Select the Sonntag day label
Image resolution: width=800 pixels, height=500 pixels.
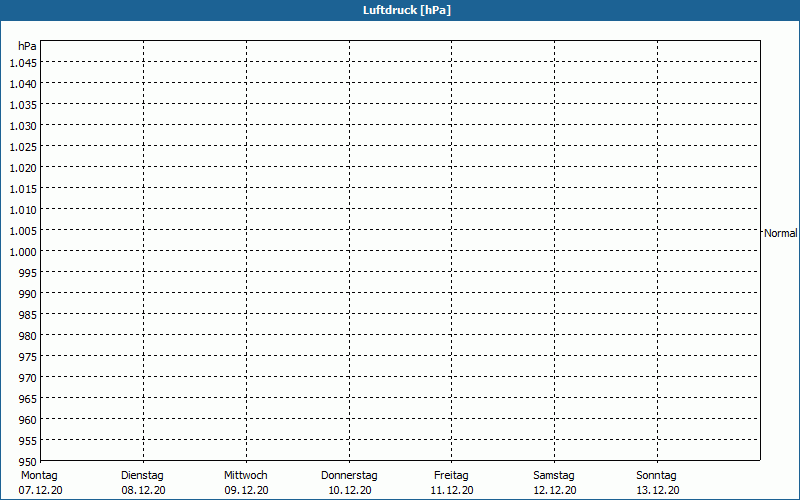657,475
